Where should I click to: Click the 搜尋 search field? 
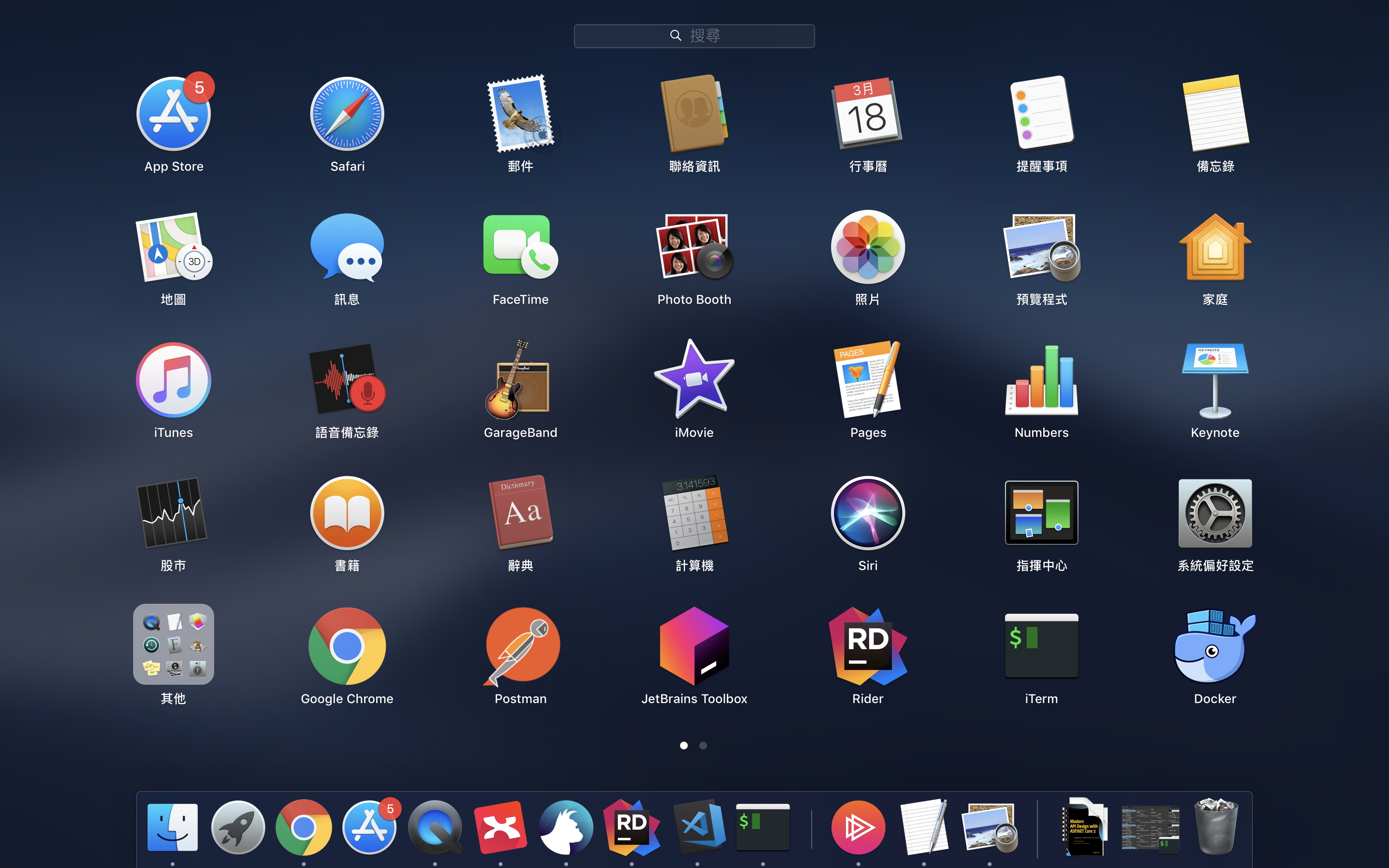(x=694, y=36)
